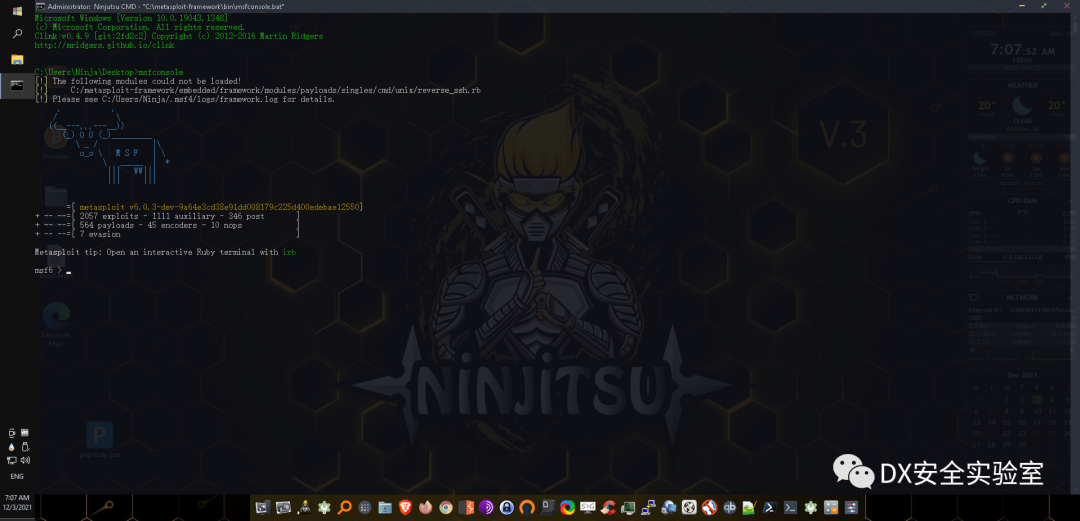This screenshot has width=1080, height=521.
Task: Launch Tor Browser from the dock
Action: (x=486, y=507)
